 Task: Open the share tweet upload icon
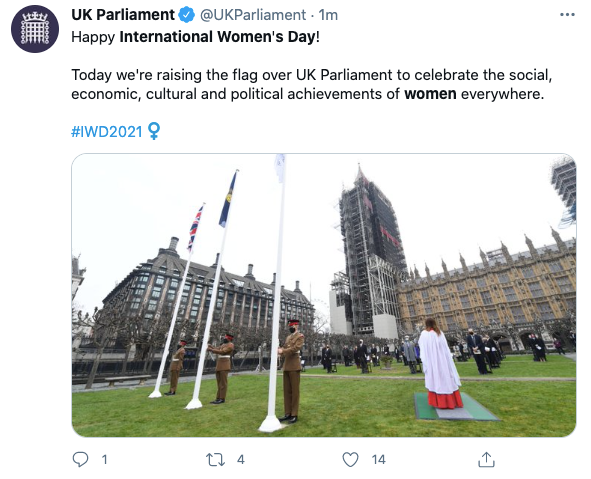click(x=486, y=459)
